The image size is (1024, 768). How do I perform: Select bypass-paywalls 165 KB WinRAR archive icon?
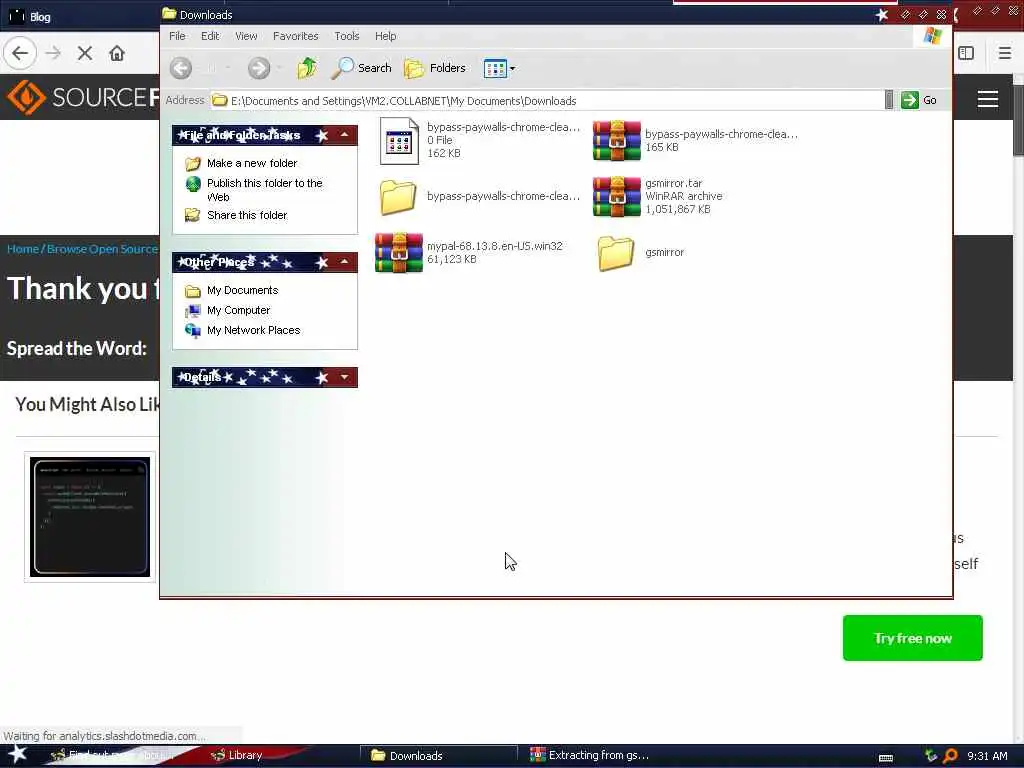tap(616, 140)
